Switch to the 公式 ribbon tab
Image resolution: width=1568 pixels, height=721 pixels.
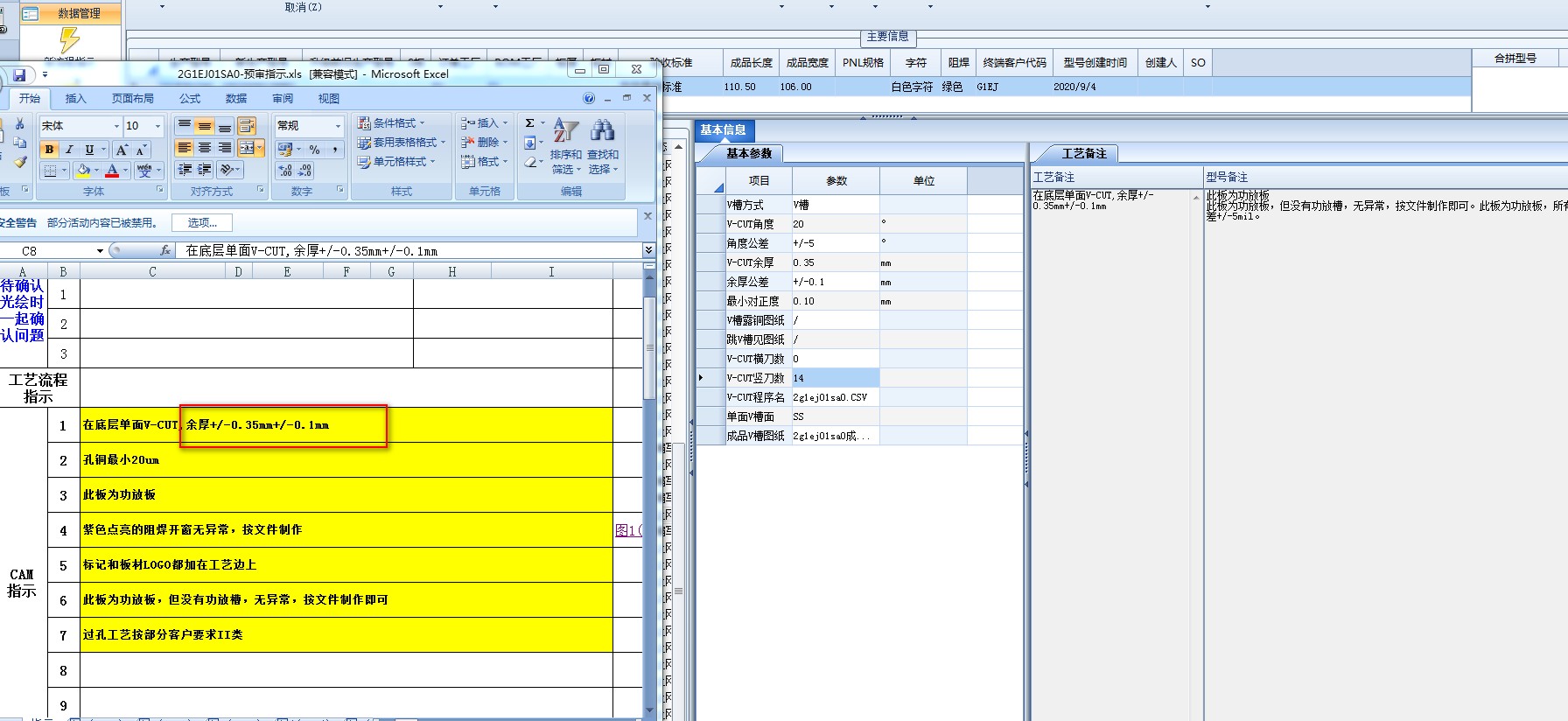click(x=190, y=99)
